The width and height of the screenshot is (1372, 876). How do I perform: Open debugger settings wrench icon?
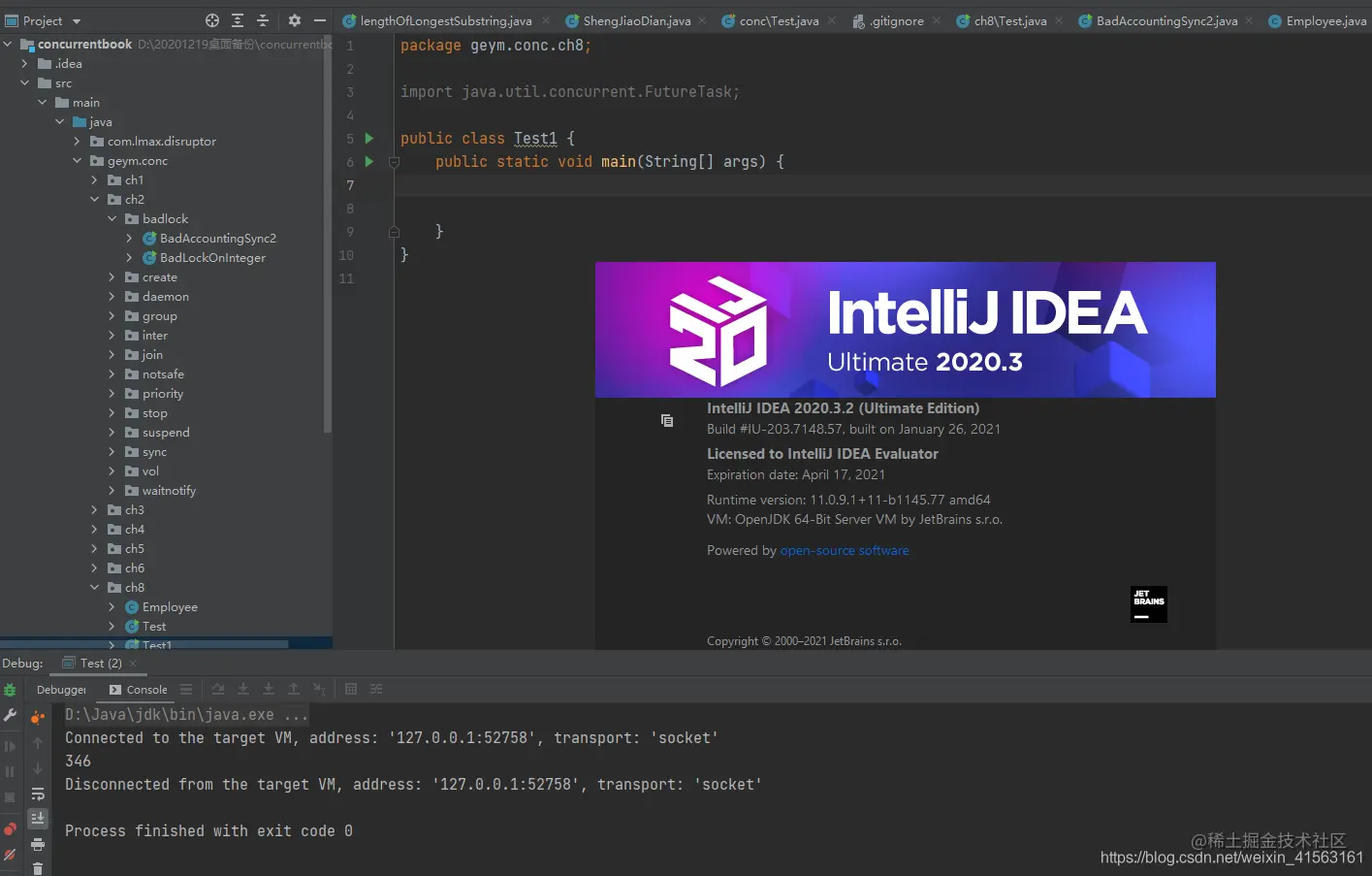10,716
